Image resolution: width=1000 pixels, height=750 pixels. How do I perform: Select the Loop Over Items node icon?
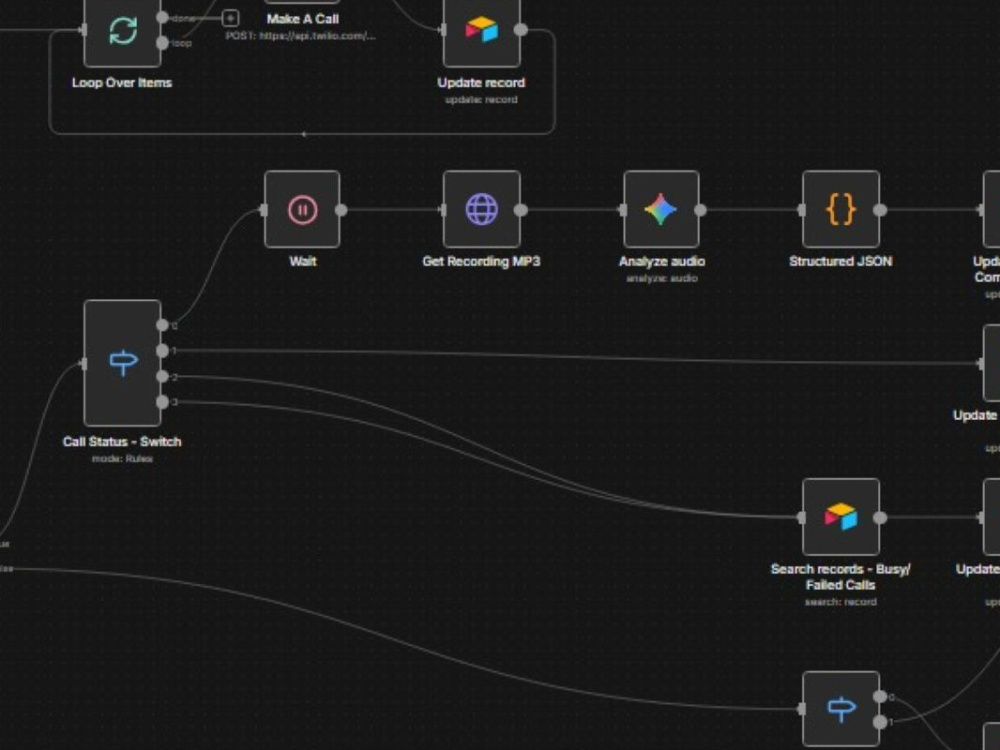[x=122, y=31]
